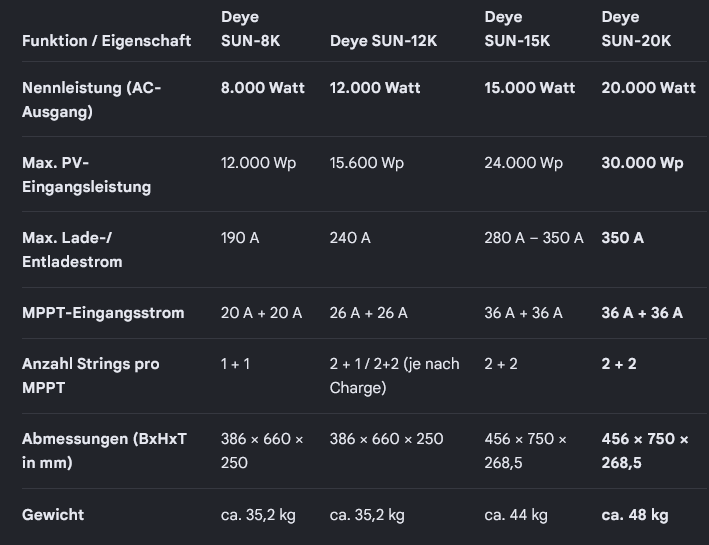Click the Max. PV-Eingangsleistung row label

(86, 175)
